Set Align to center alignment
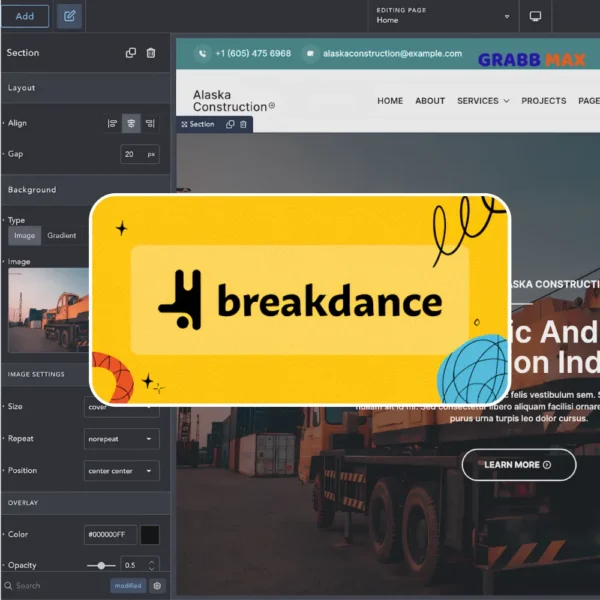The image size is (600, 600). pos(131,124)
